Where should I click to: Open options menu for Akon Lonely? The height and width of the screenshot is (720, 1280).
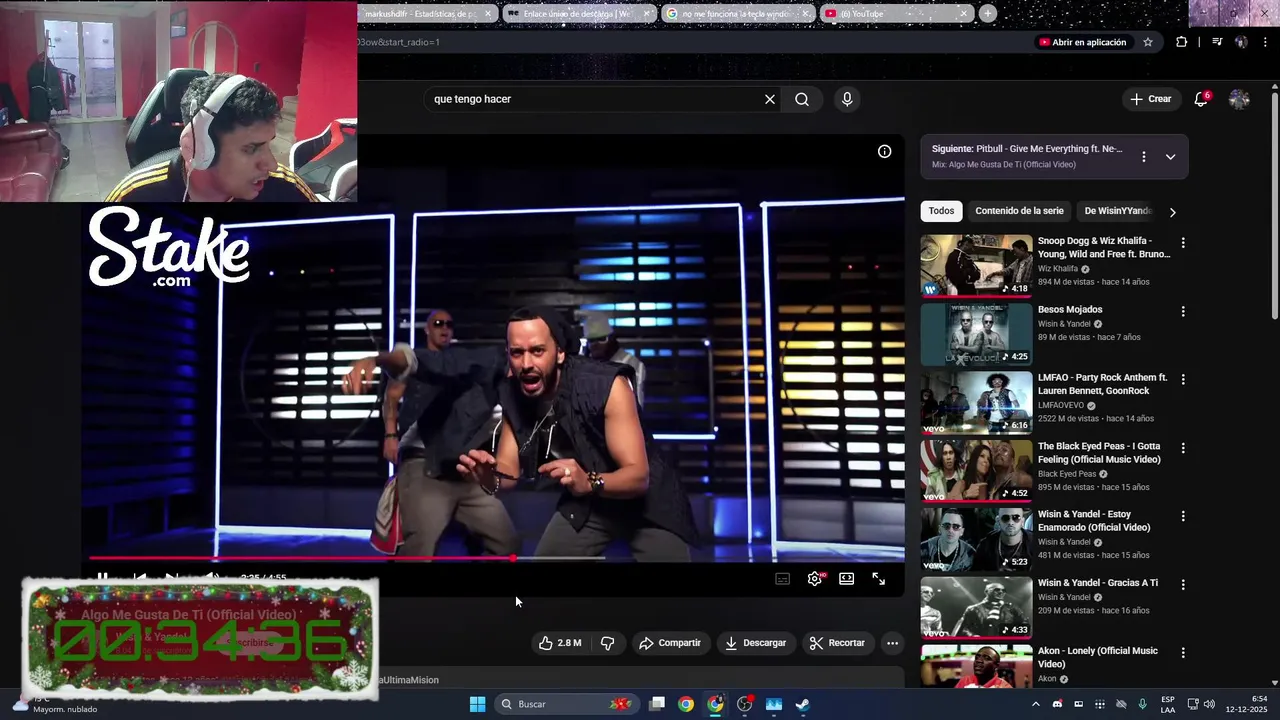(x=1183, y=653)
